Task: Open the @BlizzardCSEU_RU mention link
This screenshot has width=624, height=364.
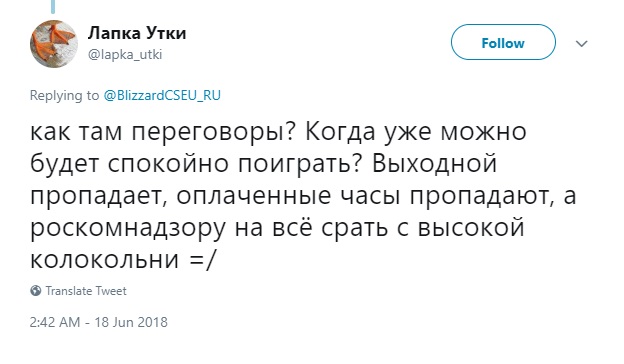Action: [x=162, y=95]
